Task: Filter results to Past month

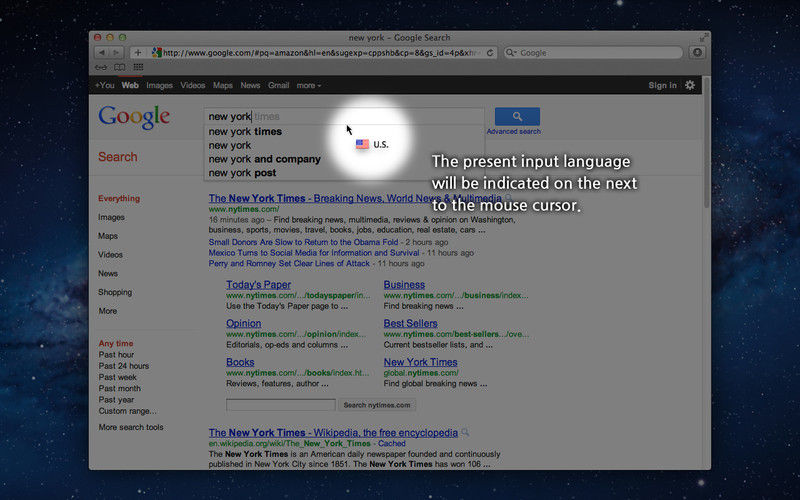Action: pos(119,388)
